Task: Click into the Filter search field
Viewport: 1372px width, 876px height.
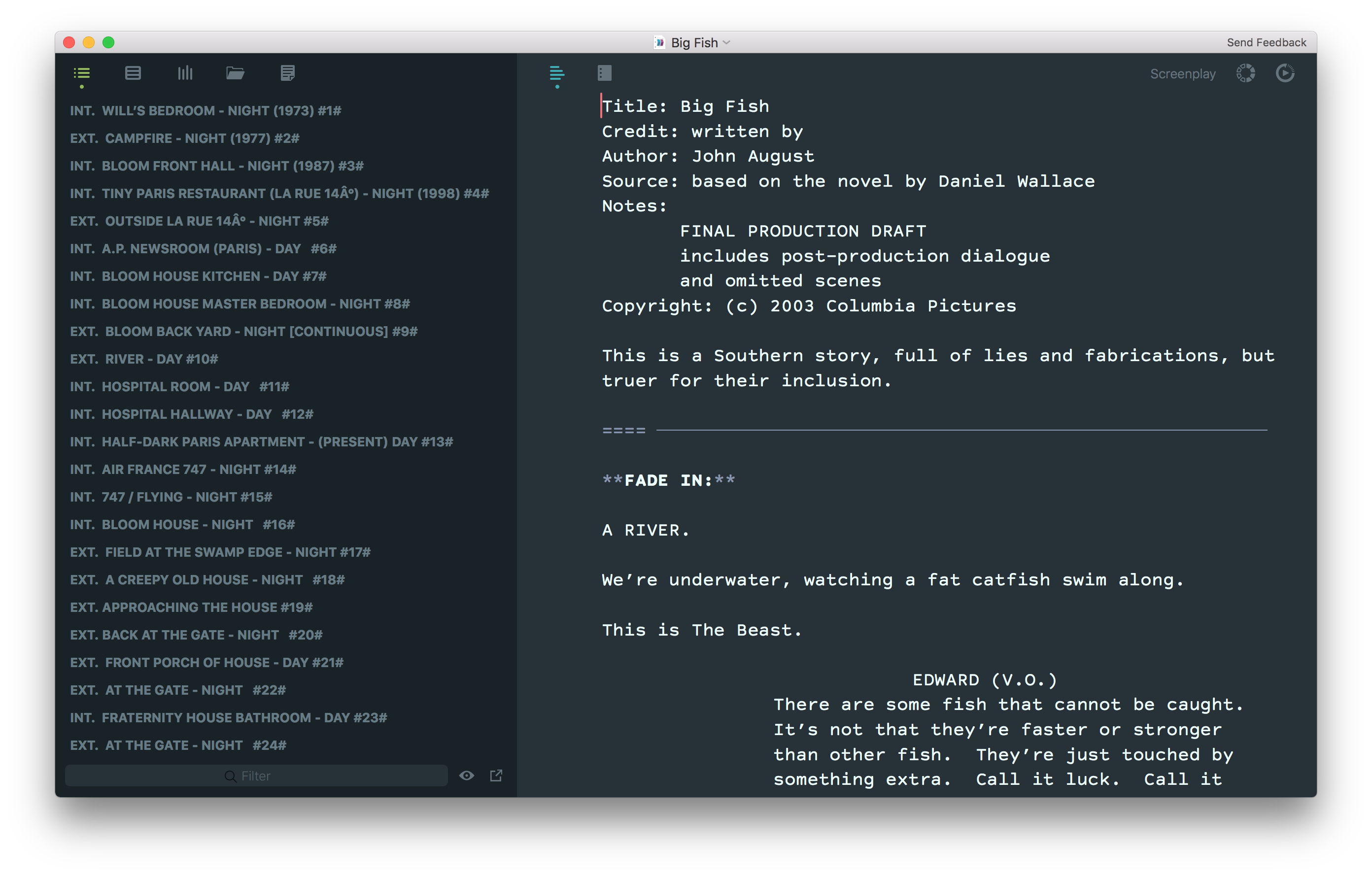Action: 256,776
